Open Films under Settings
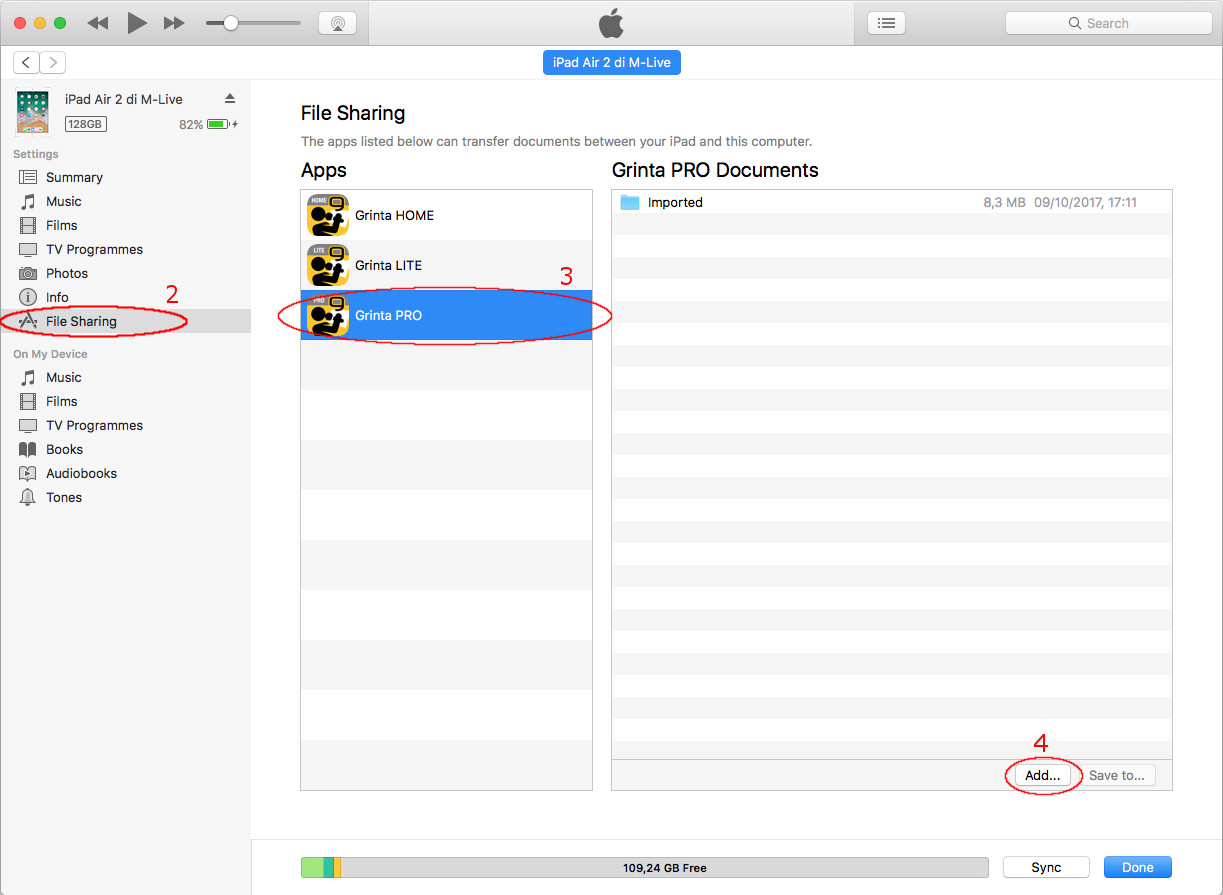The width and height of the screenshot is (1223, 895). (x=61, y=225)
